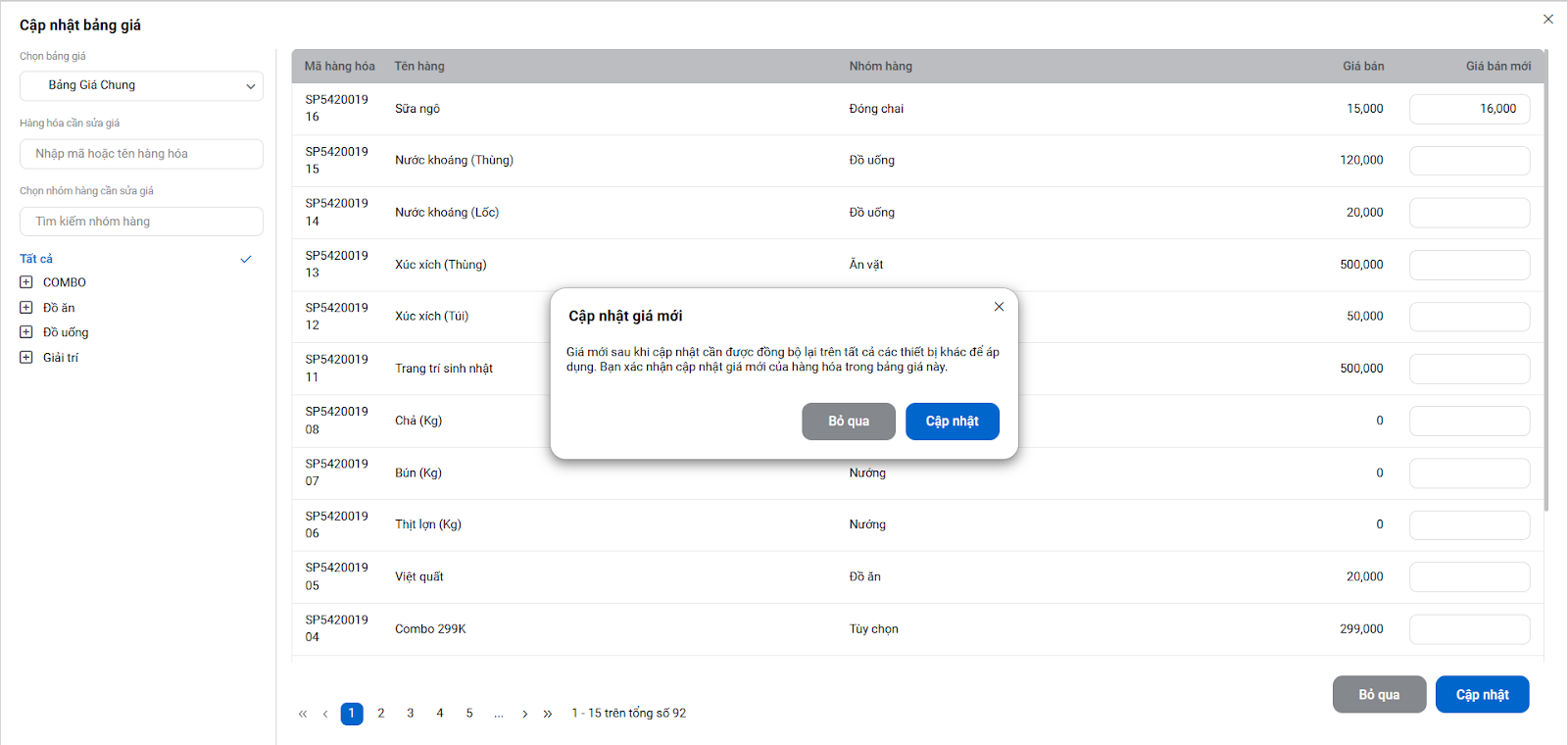Viewport: 1568px width, 745px height.
Task: Go to the first page of results
Action: (x=303, y=714)
